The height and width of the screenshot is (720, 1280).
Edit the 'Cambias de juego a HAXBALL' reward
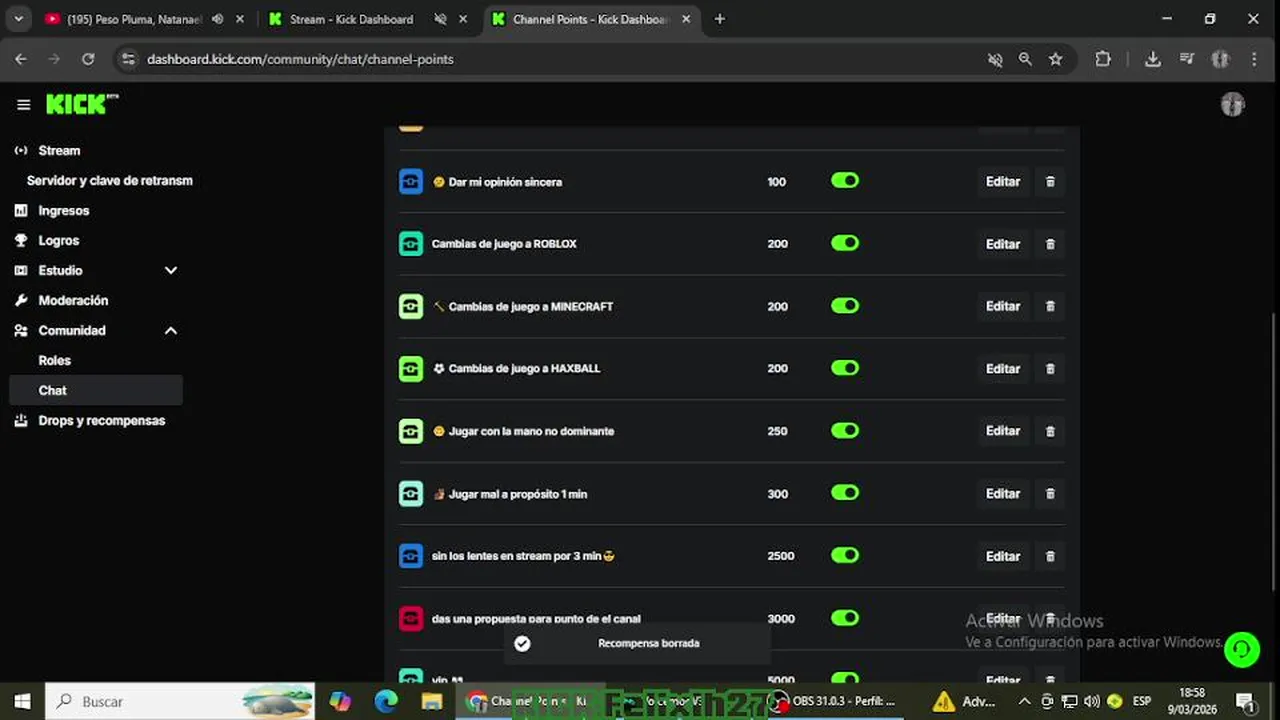(1003, 369)
